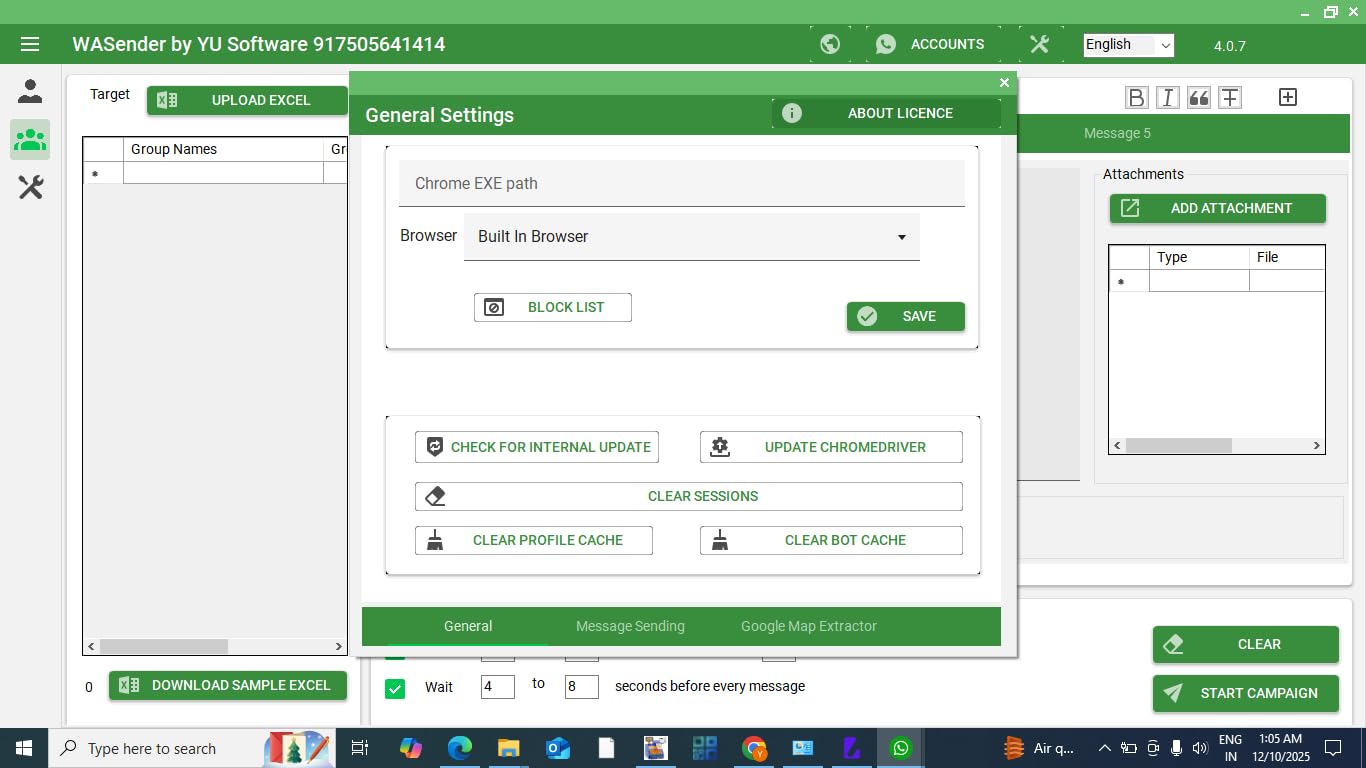Viewport: 1366px width, 768px height.
Task: Click the quote formatting icon
Action: pyautogui.click(x=1198, y=97)
